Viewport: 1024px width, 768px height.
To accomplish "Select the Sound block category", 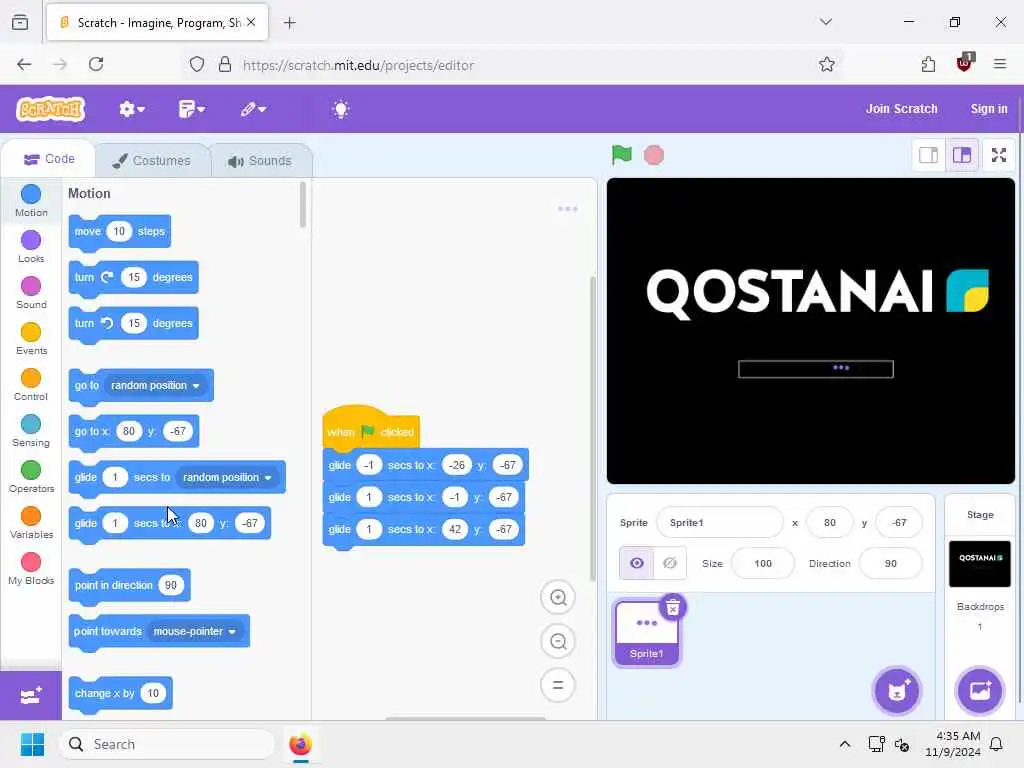I will tap(31, 293).
